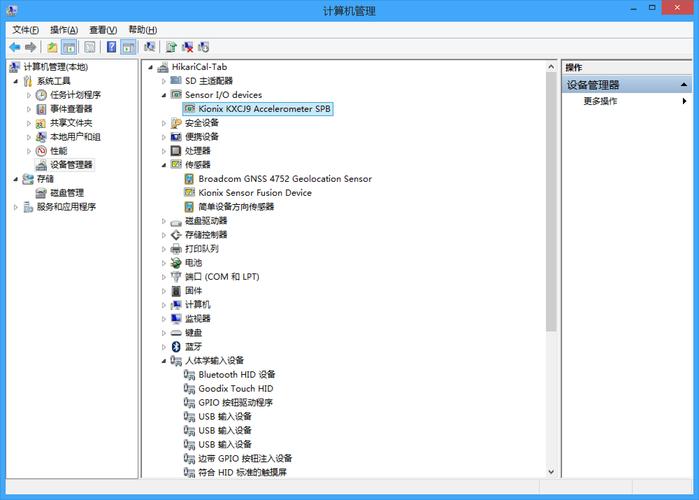Collapse the Sensor I/O devices category
Viewport: 699px width, 500px height.
[x=164, y=95]
